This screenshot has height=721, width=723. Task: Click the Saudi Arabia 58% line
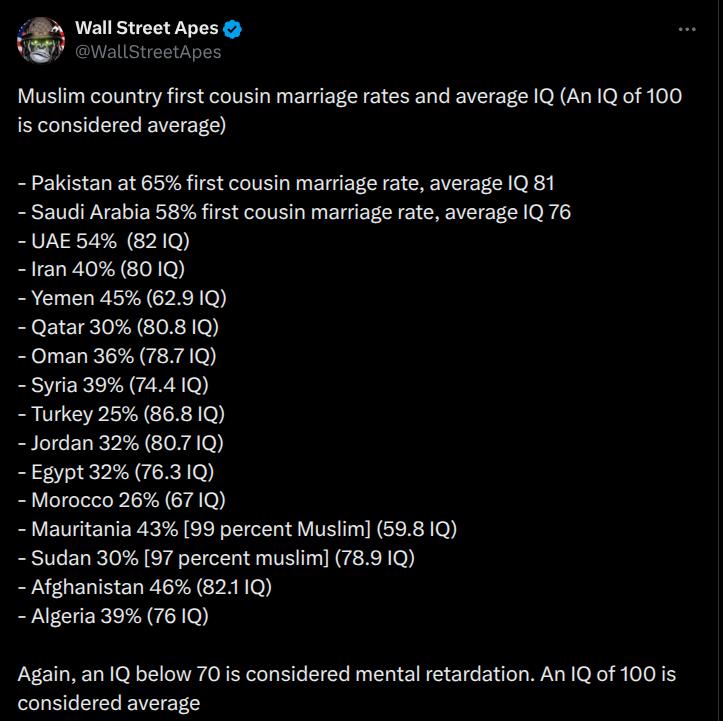tap(294, 212)
